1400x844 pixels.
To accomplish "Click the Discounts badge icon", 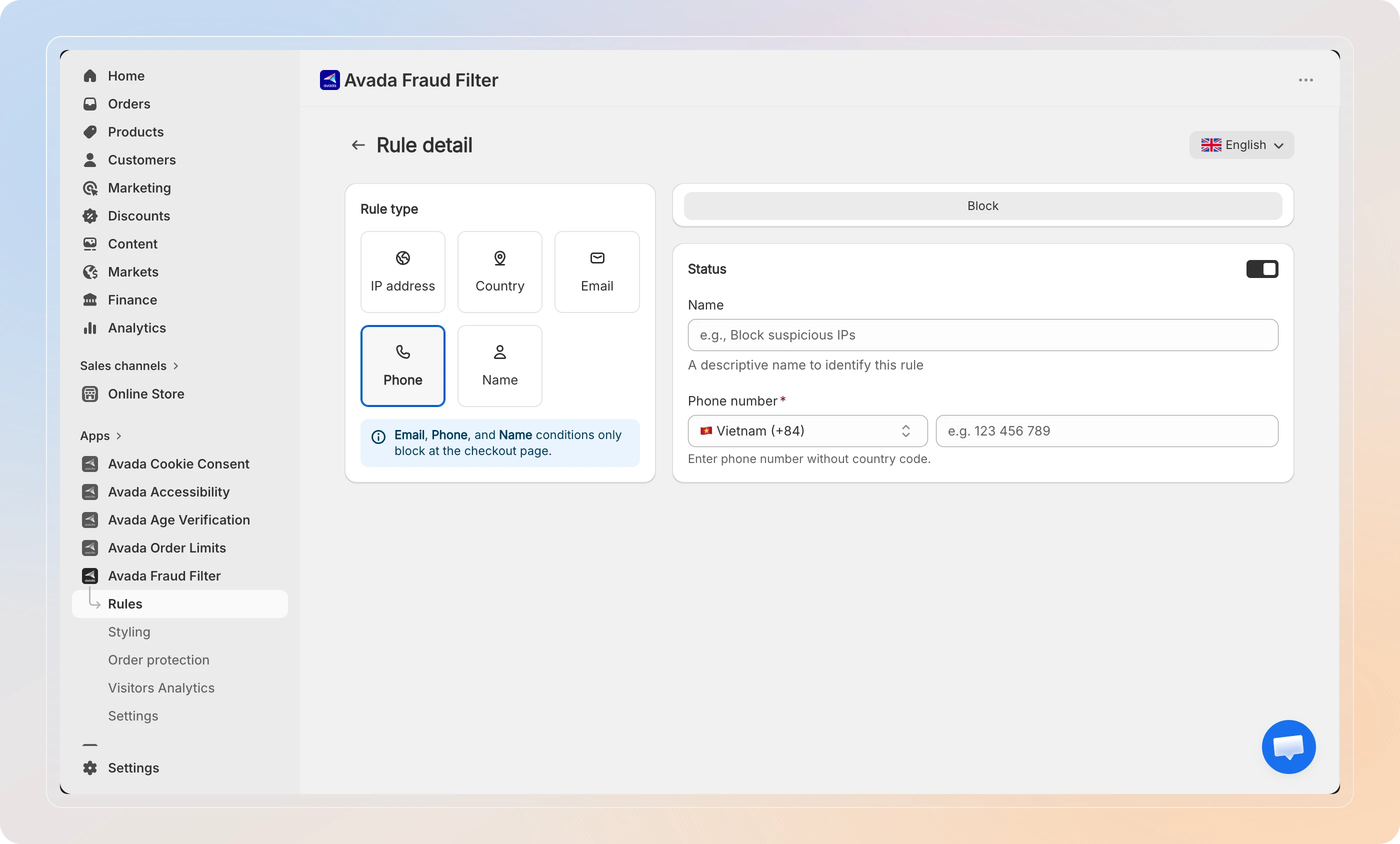I will pos(90,216).
